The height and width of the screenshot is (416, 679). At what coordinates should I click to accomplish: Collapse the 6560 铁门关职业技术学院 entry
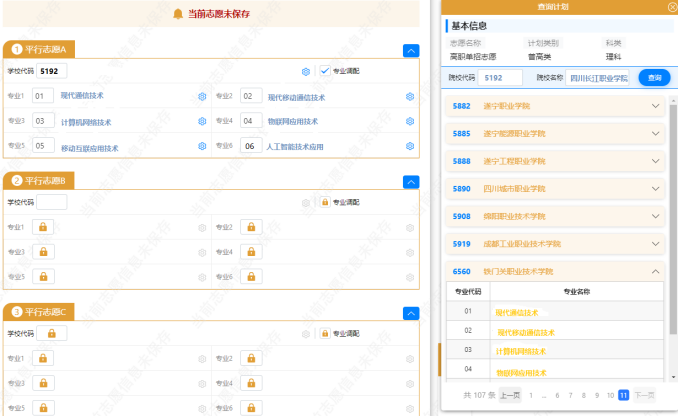click(x=656, y=271)
